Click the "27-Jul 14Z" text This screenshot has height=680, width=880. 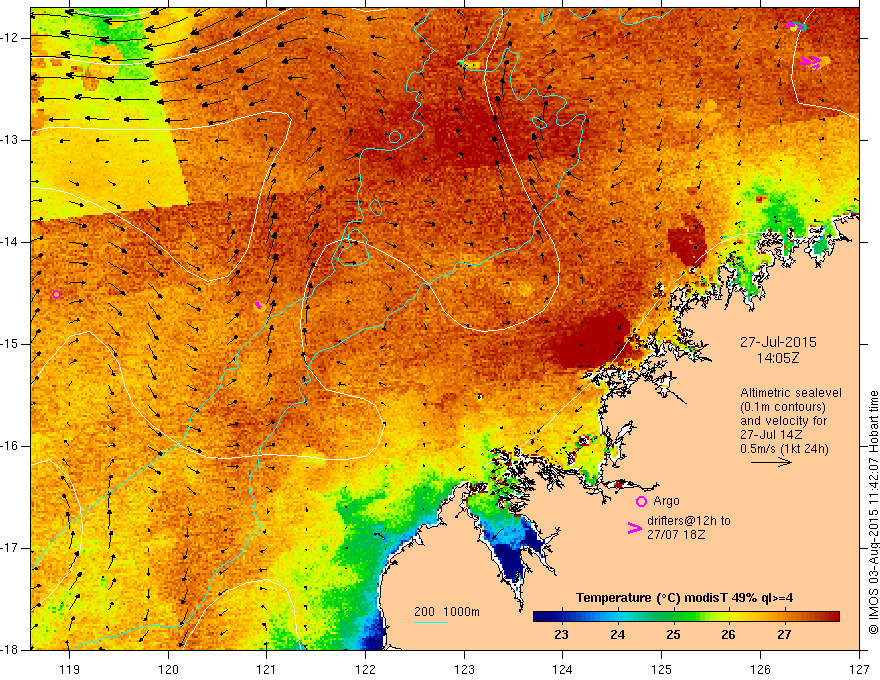click(x=771, y=435)
